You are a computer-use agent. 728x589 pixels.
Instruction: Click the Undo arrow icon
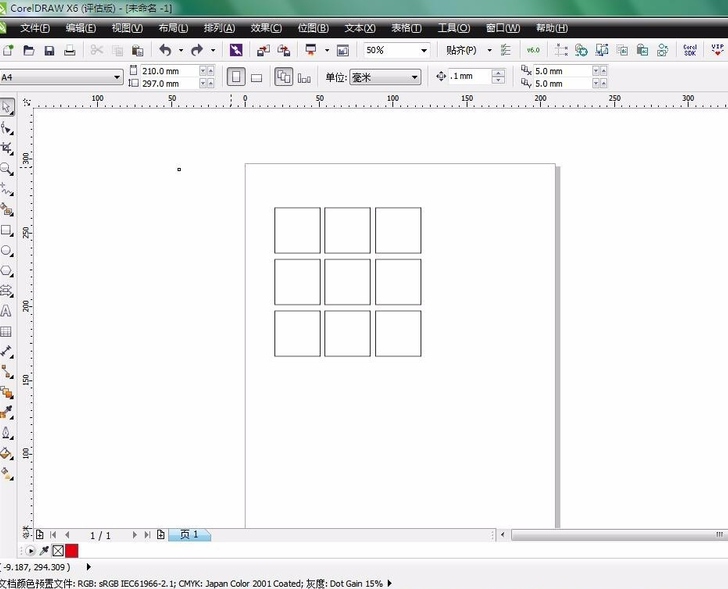coord(165,50)
